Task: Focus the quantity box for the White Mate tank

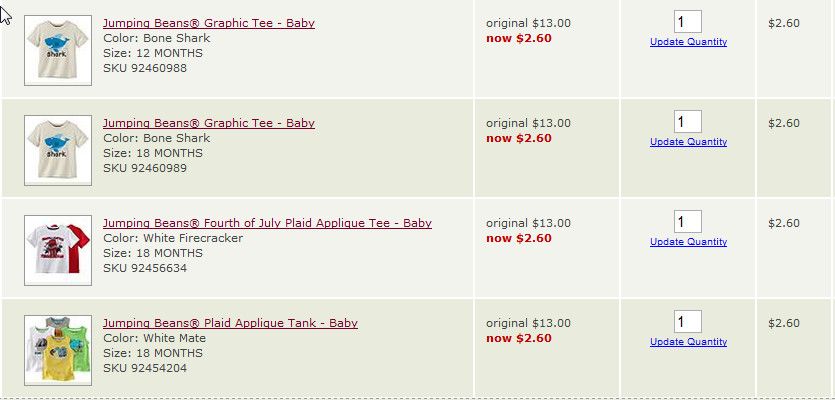Action: pos(687,322)
